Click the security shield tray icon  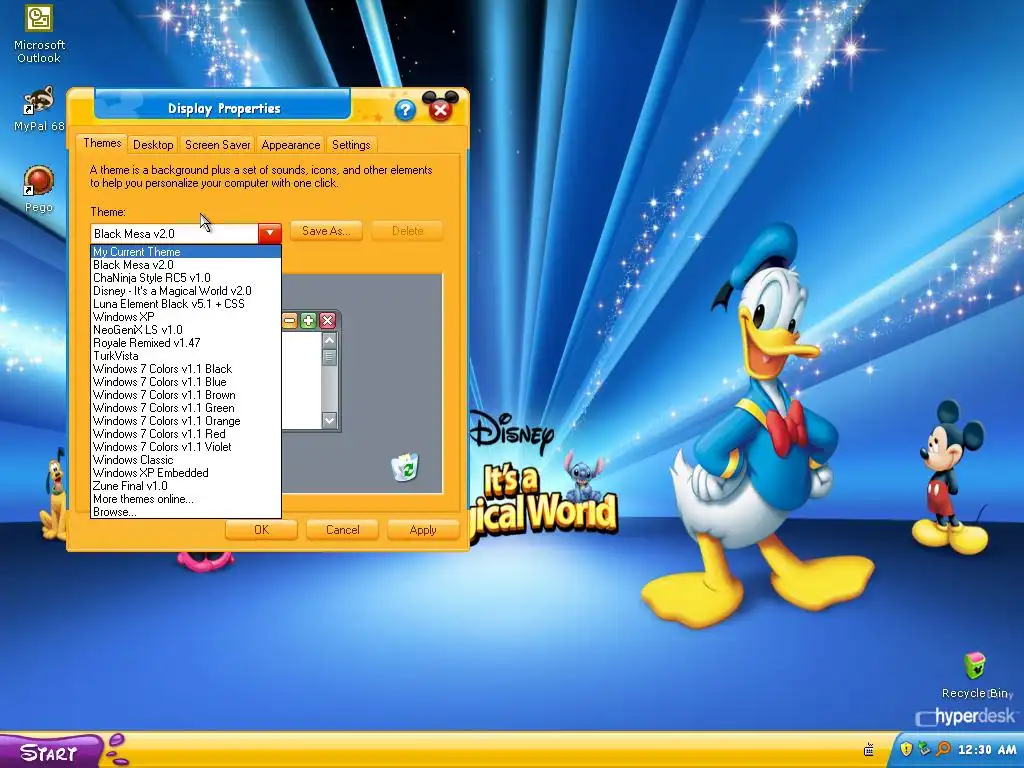coord(906,749)
